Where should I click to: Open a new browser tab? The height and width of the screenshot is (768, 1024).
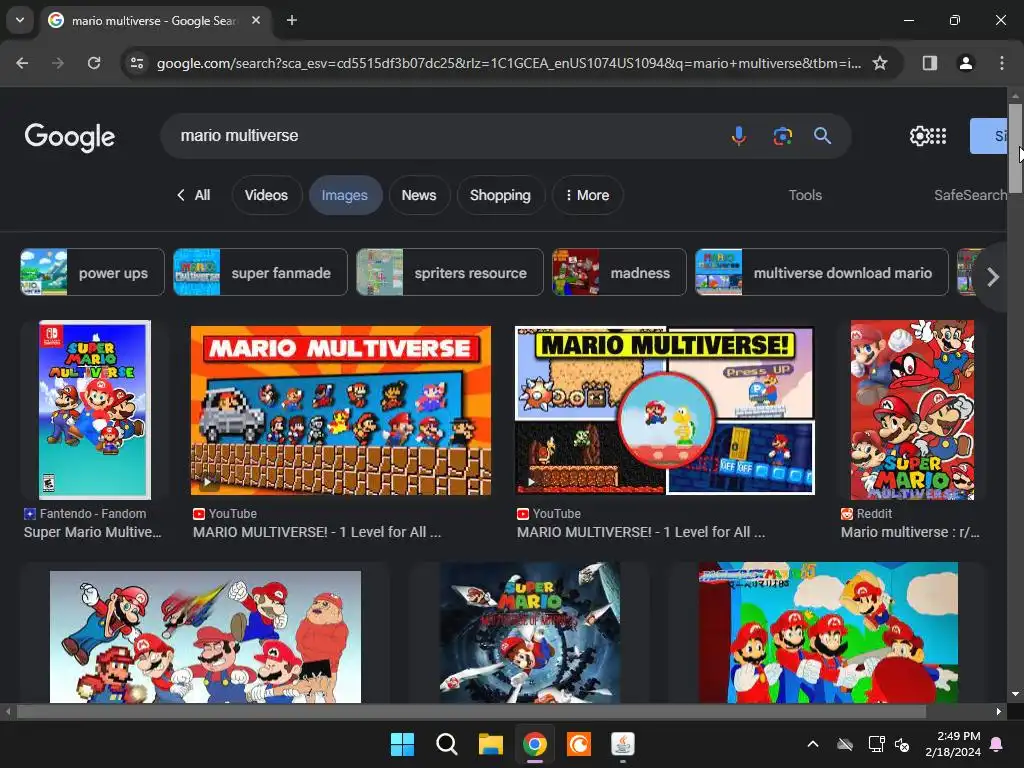[x=292, y=20]
